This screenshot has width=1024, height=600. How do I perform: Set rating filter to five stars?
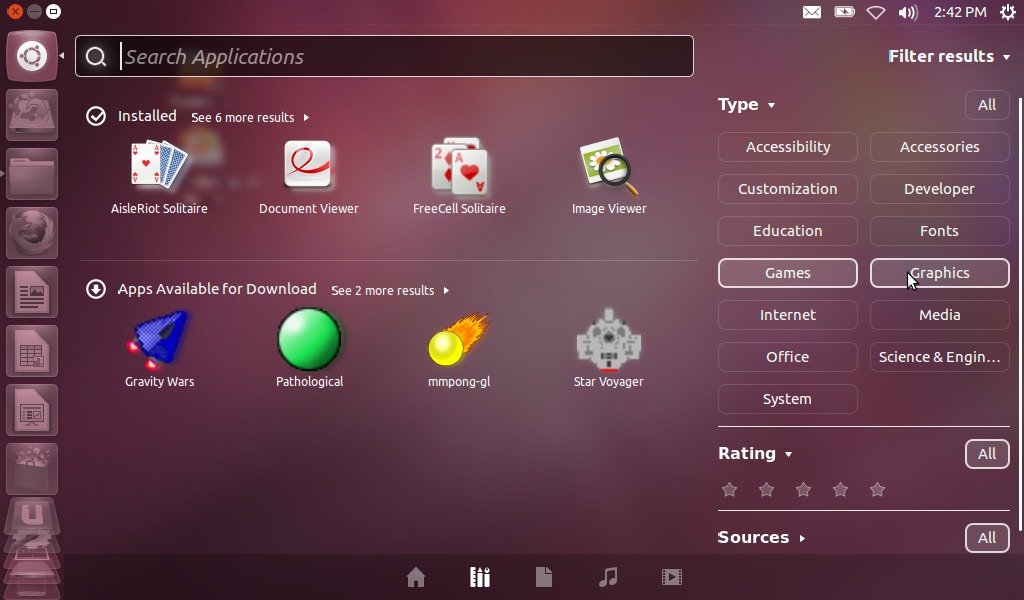[x=877, y=489]
